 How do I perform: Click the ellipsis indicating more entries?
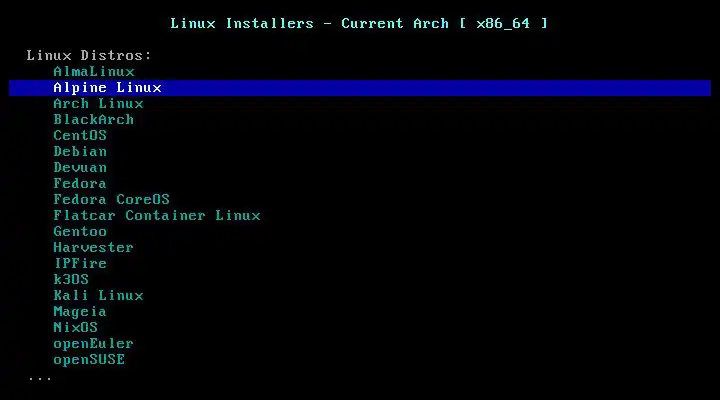40,379
